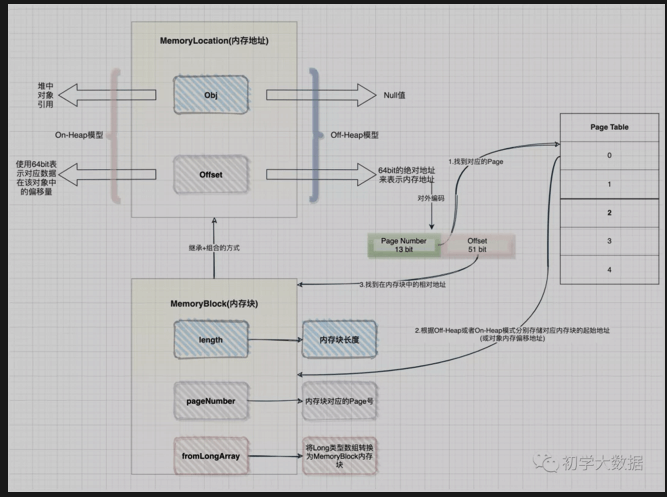This screenshot has height=497, width=667.
Task: Click the 64bit的绝对地址来表示内存地址 text
Action: (x=407, y=175)
